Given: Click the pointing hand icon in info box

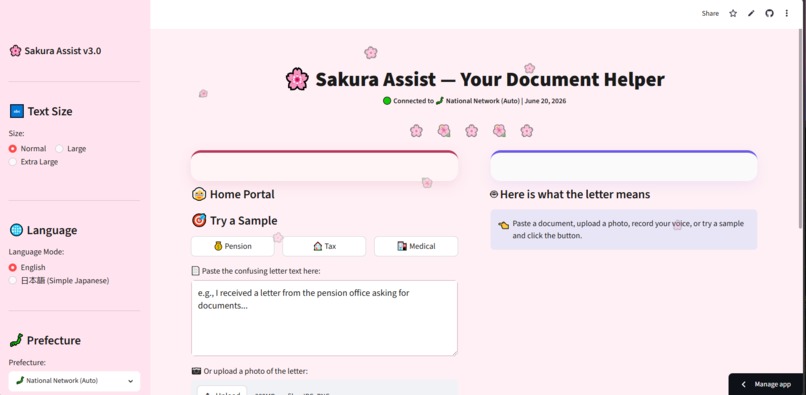Looking at the screenshot, I should click(x=503, y=225).
